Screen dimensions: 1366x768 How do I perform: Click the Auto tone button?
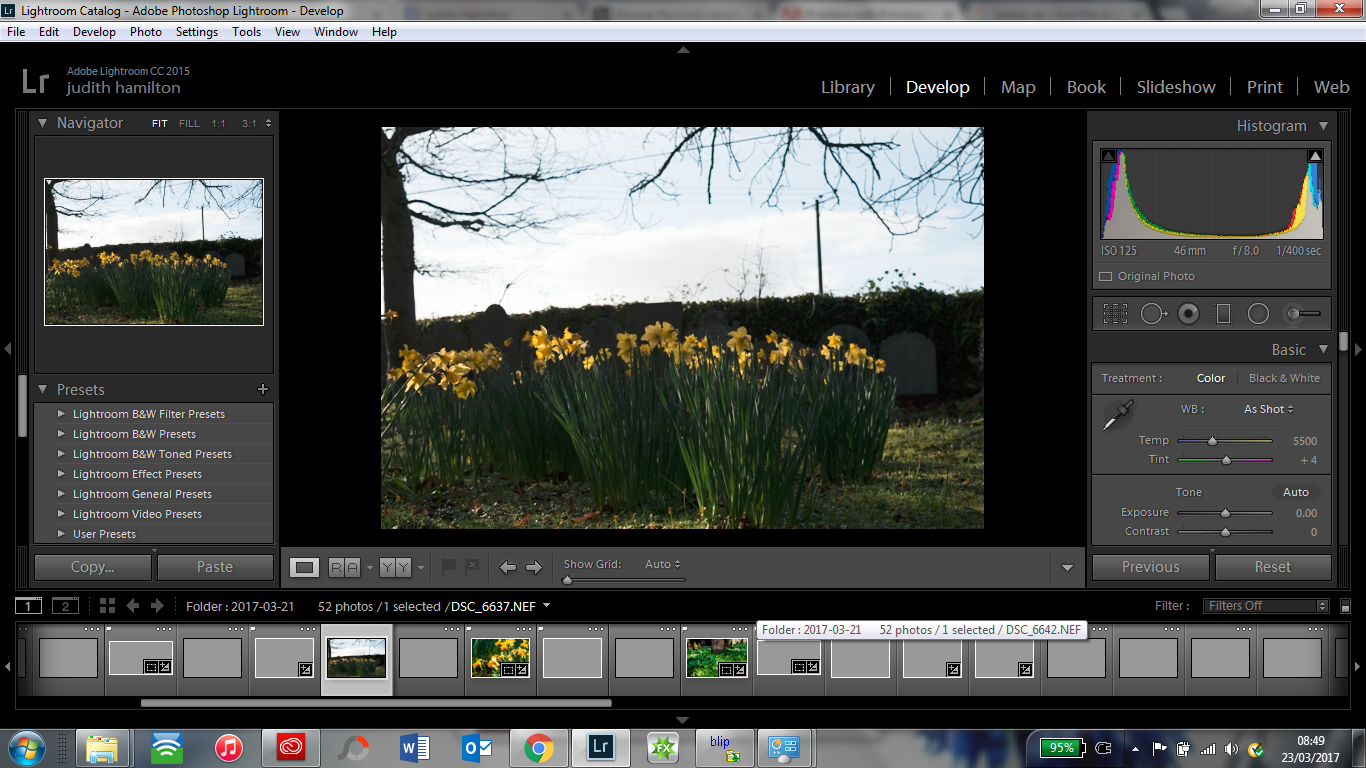pyautogui.click(x=1295, y=492)
